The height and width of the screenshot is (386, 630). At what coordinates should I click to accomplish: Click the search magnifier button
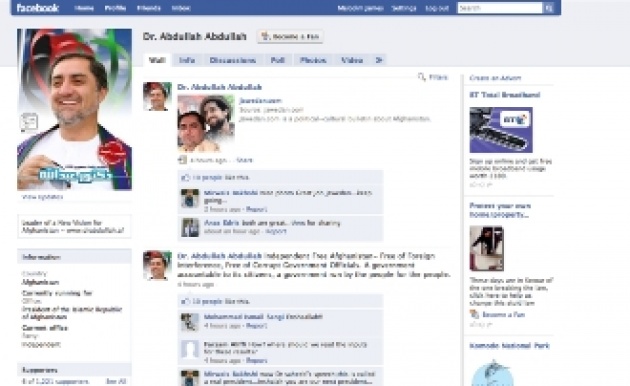coord(549,8)
